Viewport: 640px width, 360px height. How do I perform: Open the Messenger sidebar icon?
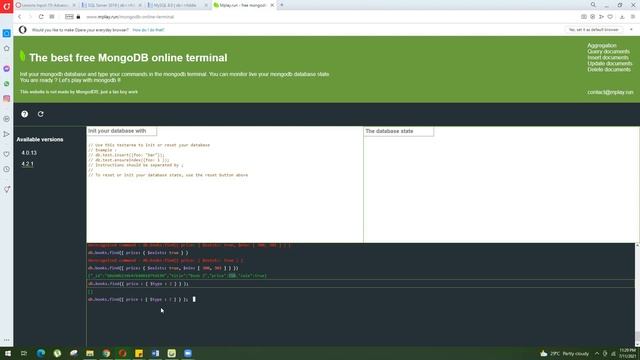click(7, 69)
